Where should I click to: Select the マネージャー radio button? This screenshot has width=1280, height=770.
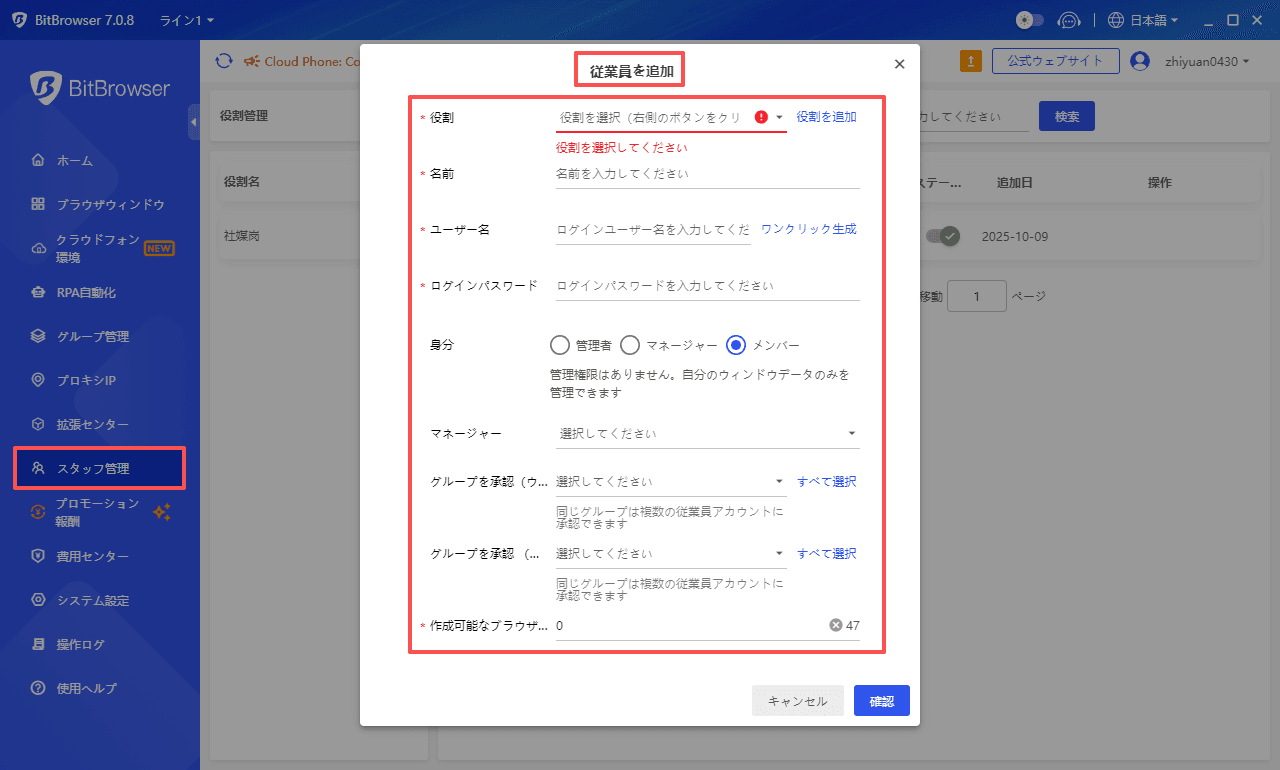(630, 345)
